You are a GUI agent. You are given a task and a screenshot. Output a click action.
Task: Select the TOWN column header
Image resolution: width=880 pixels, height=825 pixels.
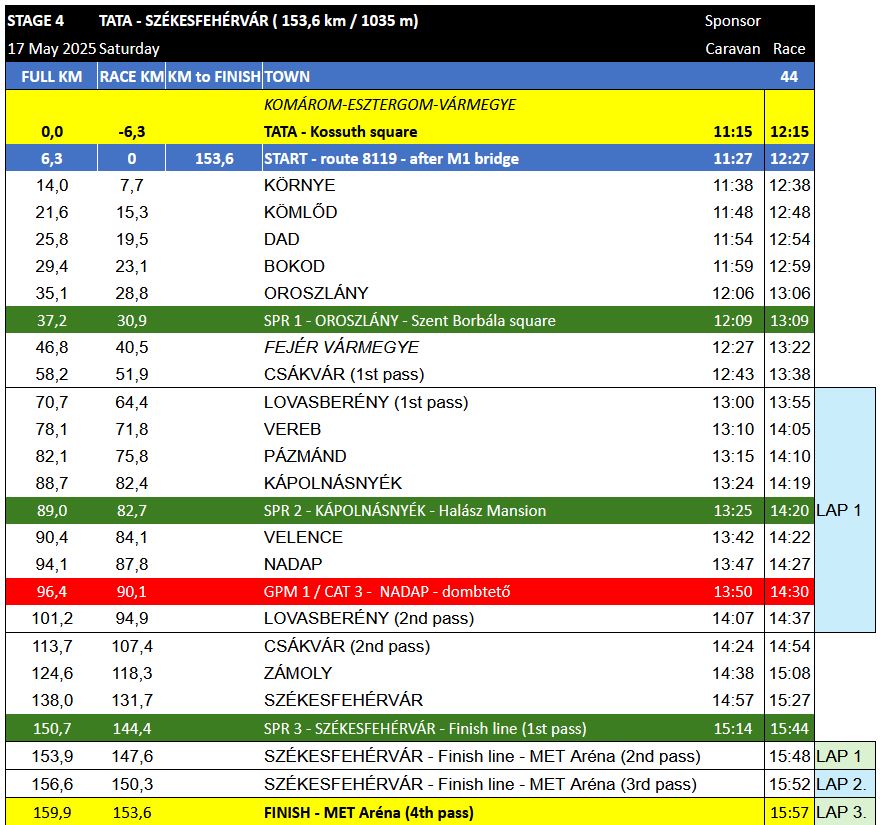[x=287, y=76]
